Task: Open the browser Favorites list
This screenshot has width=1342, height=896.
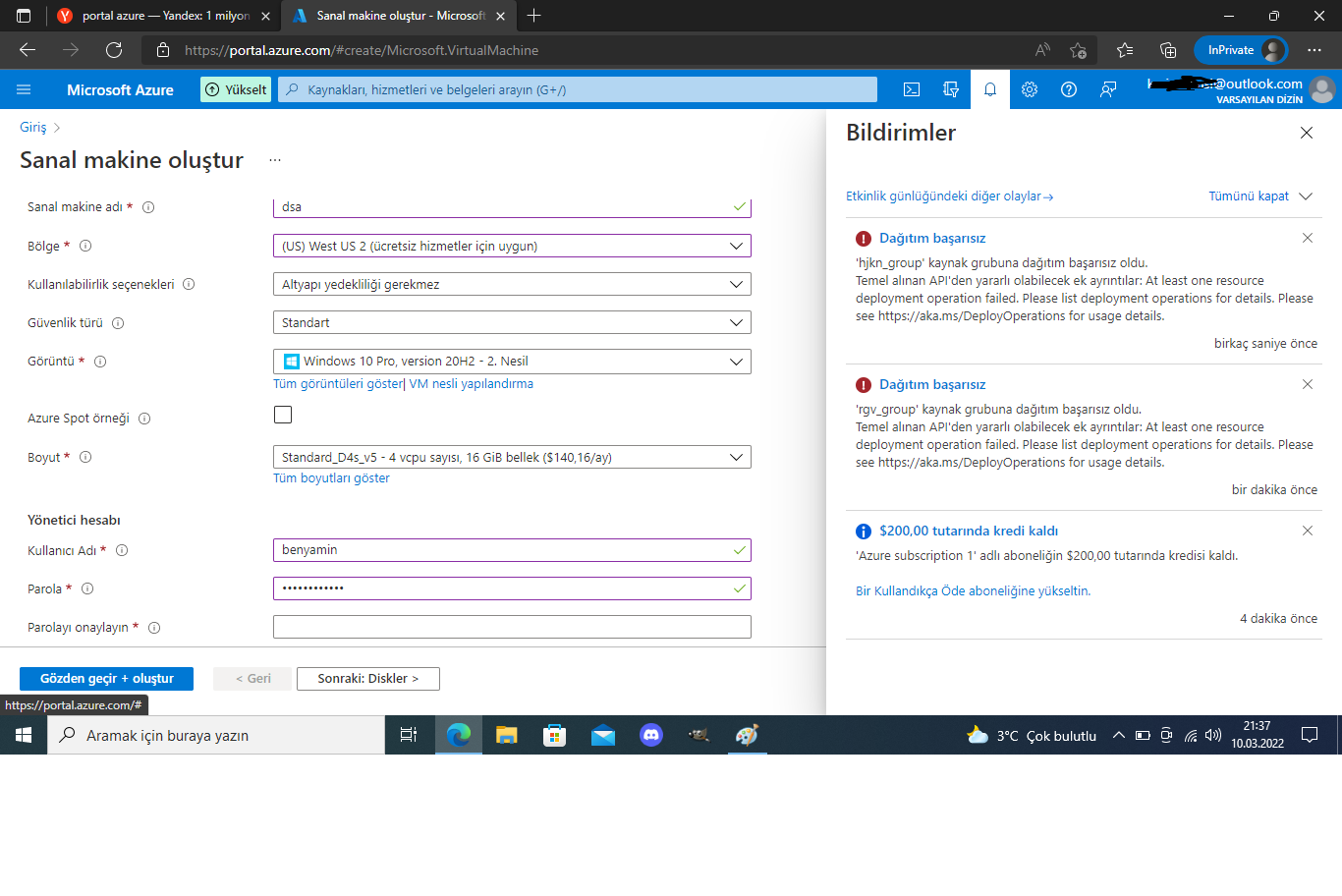Action: point(1125,50)
